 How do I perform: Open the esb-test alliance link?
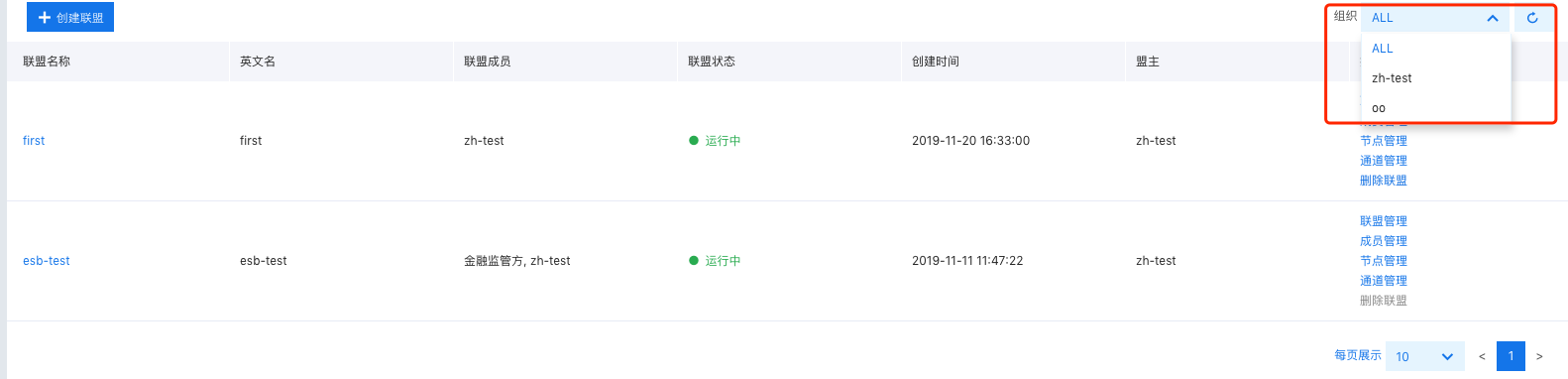(x=47, y=261)
